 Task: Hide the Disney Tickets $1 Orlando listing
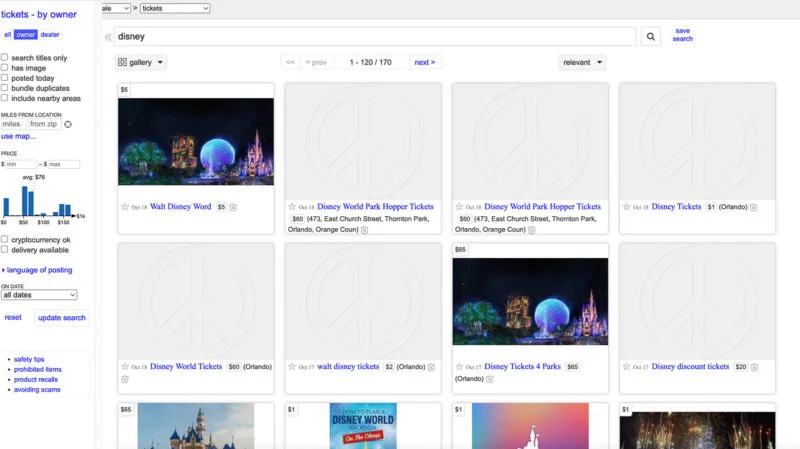coord(754,207)
